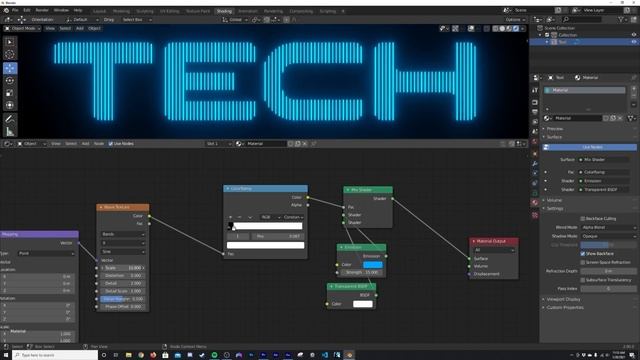This screenshot has height=360, width=640.
Task: Activate the Annotate pencil tool
Action: point(10,119)
